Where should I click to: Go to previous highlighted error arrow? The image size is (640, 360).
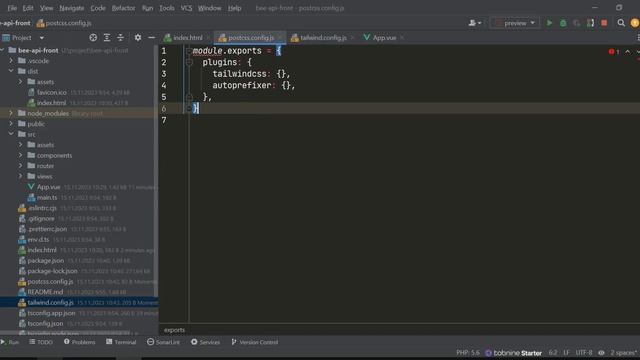tap(627, 52)
